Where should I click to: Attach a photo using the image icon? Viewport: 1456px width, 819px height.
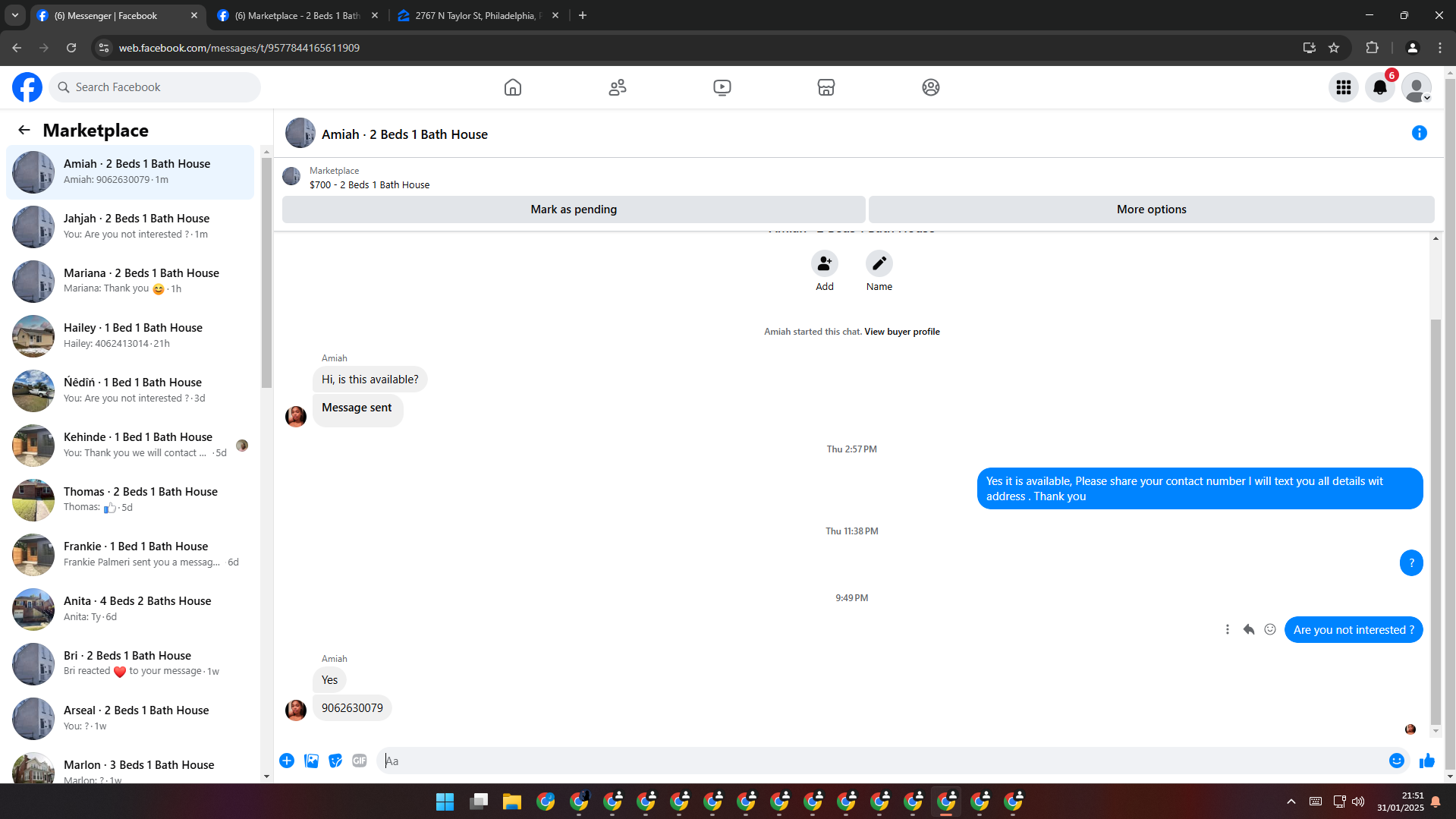(x=311, y=761)
